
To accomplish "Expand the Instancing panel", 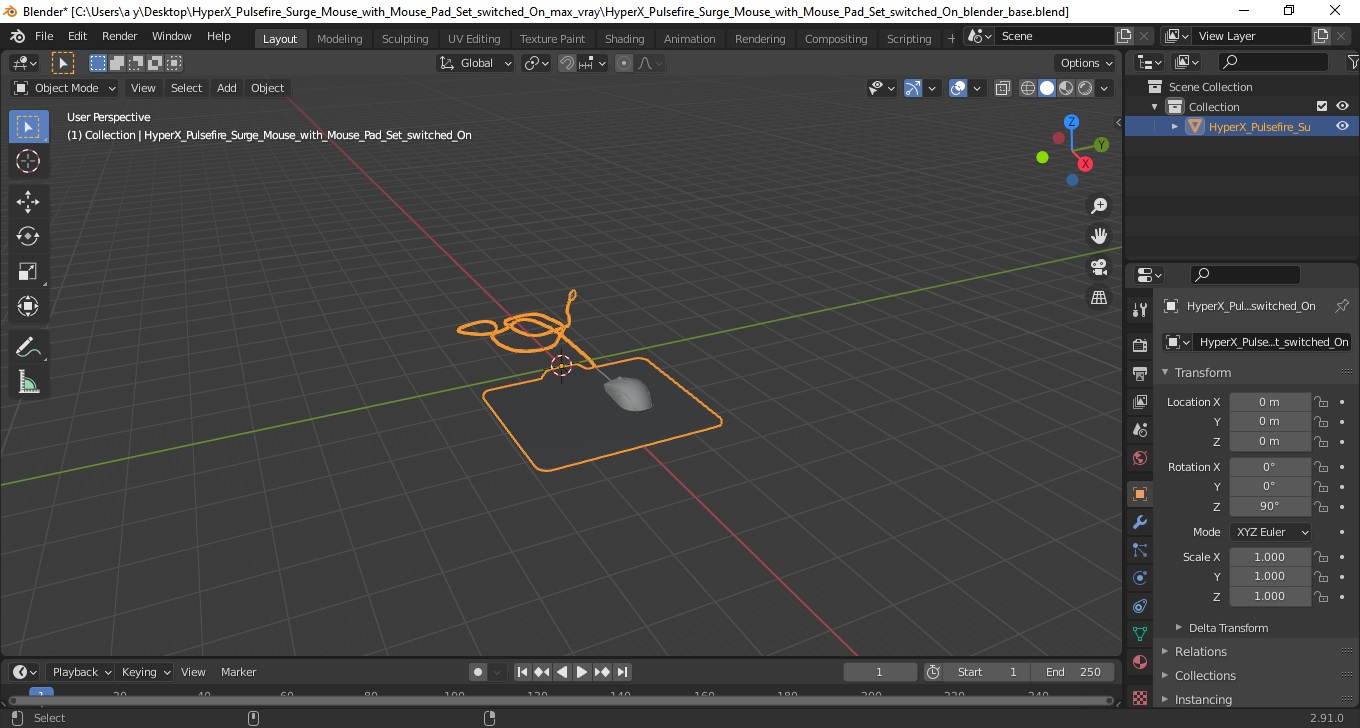I will [x=1203, y=700].
